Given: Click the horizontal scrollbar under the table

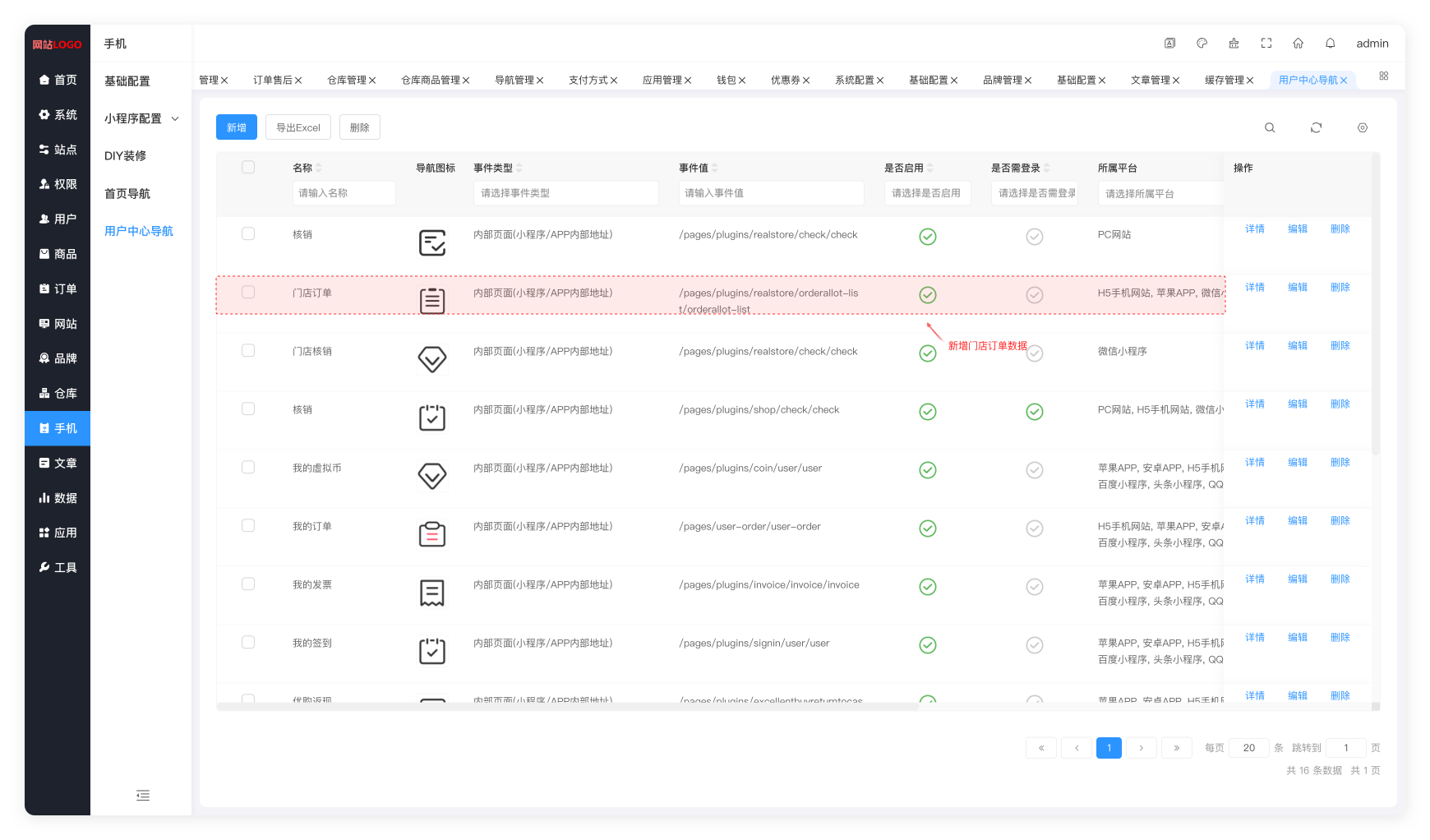Looking at the screenshot, I should click(567, 706).
